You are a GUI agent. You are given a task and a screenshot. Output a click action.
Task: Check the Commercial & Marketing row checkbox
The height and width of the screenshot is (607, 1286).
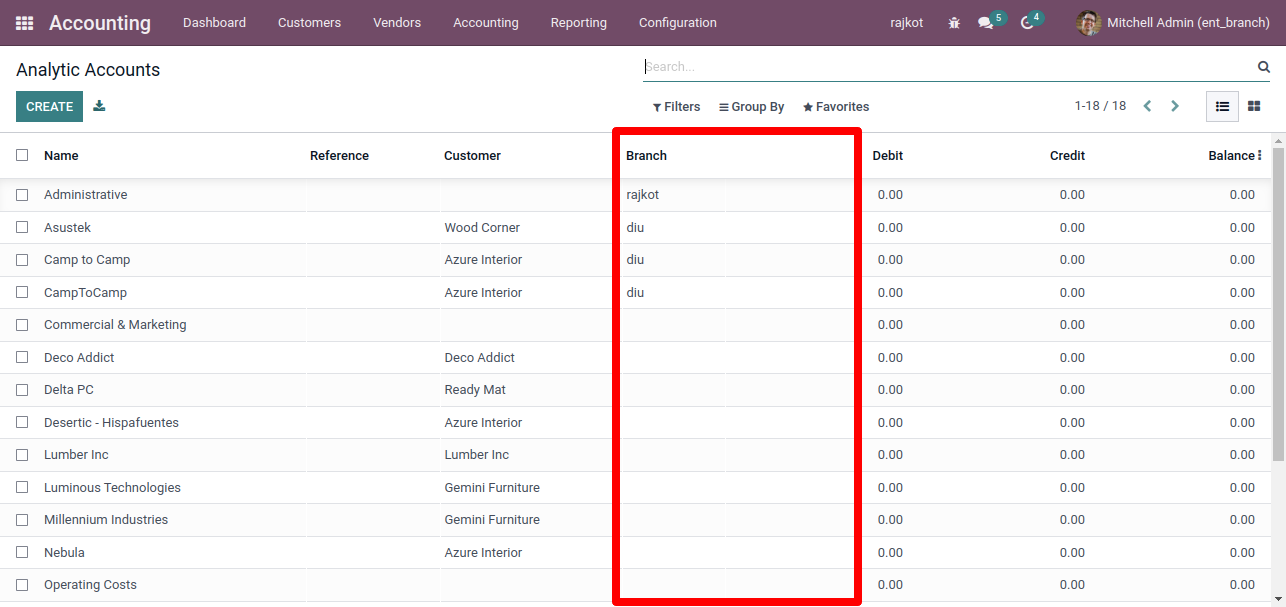[x=22, y=325]
